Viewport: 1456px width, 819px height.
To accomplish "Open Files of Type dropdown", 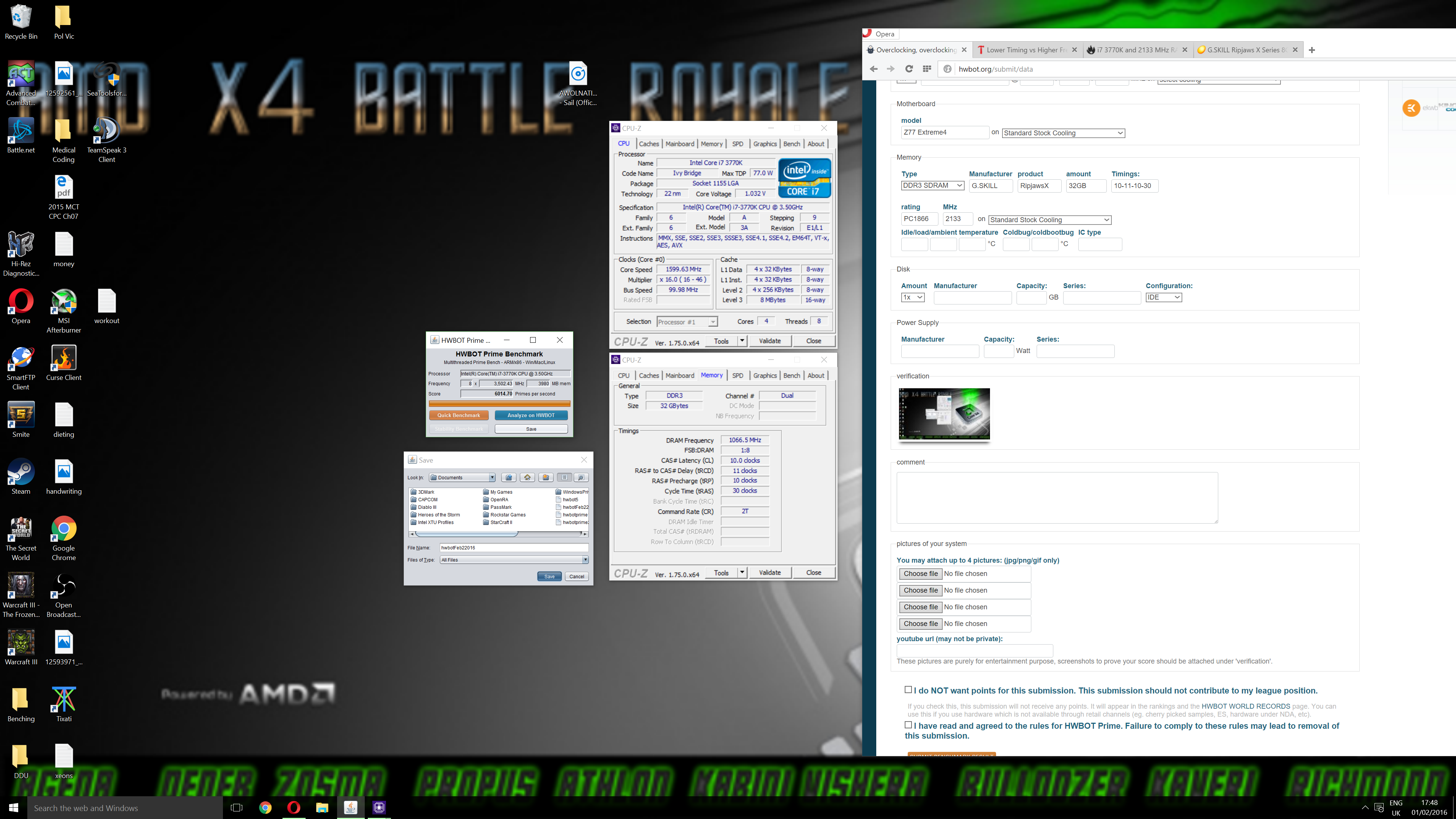I will pos(514,560).
